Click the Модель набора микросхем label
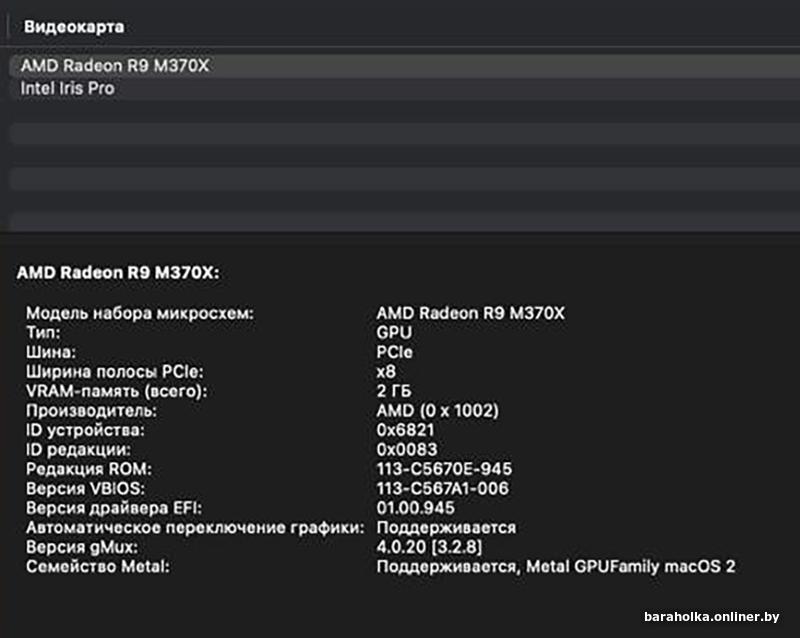The width and height of the screenshot is (800, 638). point(140,313)
